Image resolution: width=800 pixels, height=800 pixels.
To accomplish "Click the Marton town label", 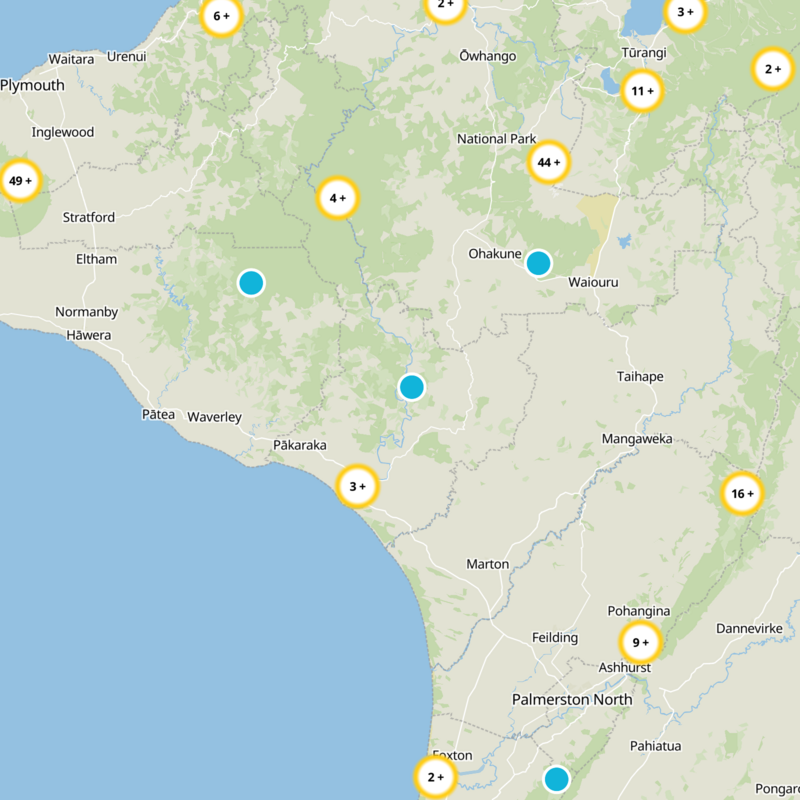I will [x=488, y=564].
